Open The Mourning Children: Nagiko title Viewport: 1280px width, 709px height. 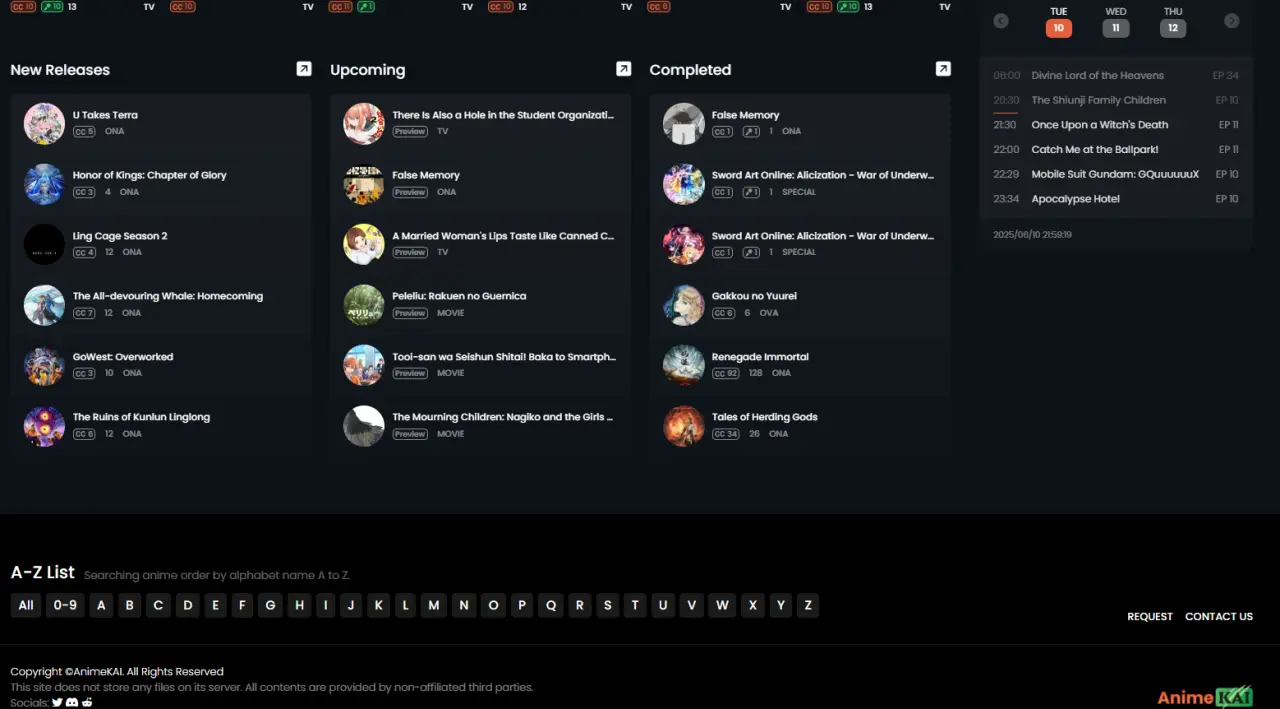coord(503,417)
